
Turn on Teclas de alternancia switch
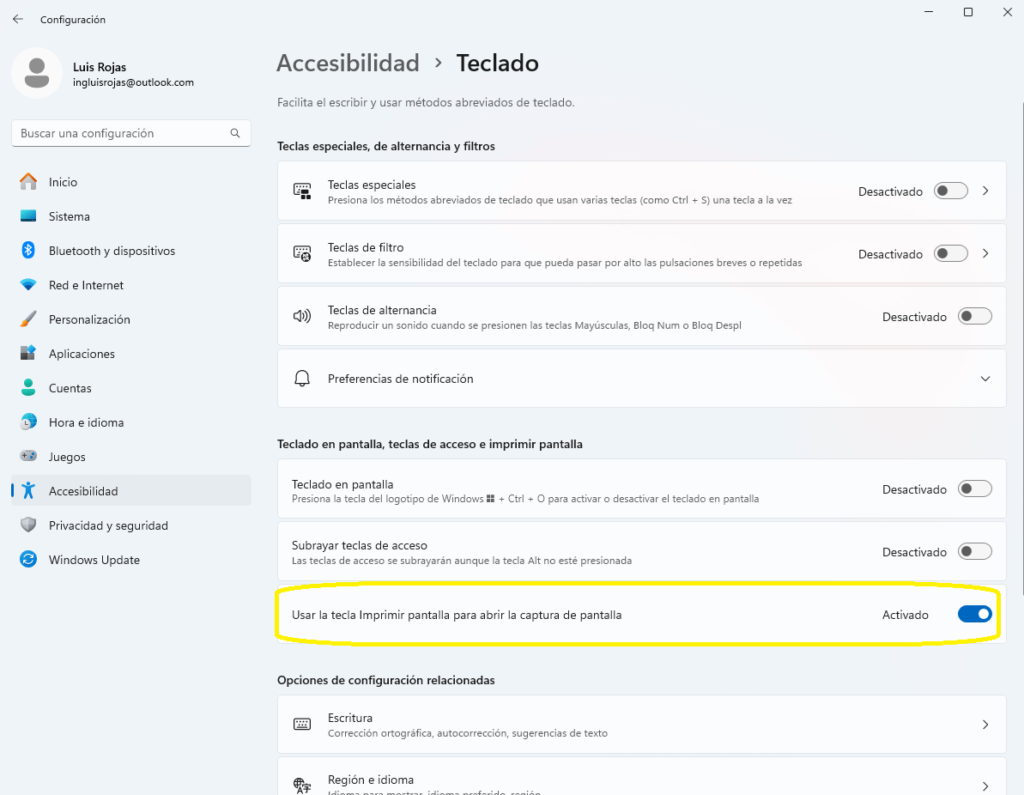click(974, 317)
